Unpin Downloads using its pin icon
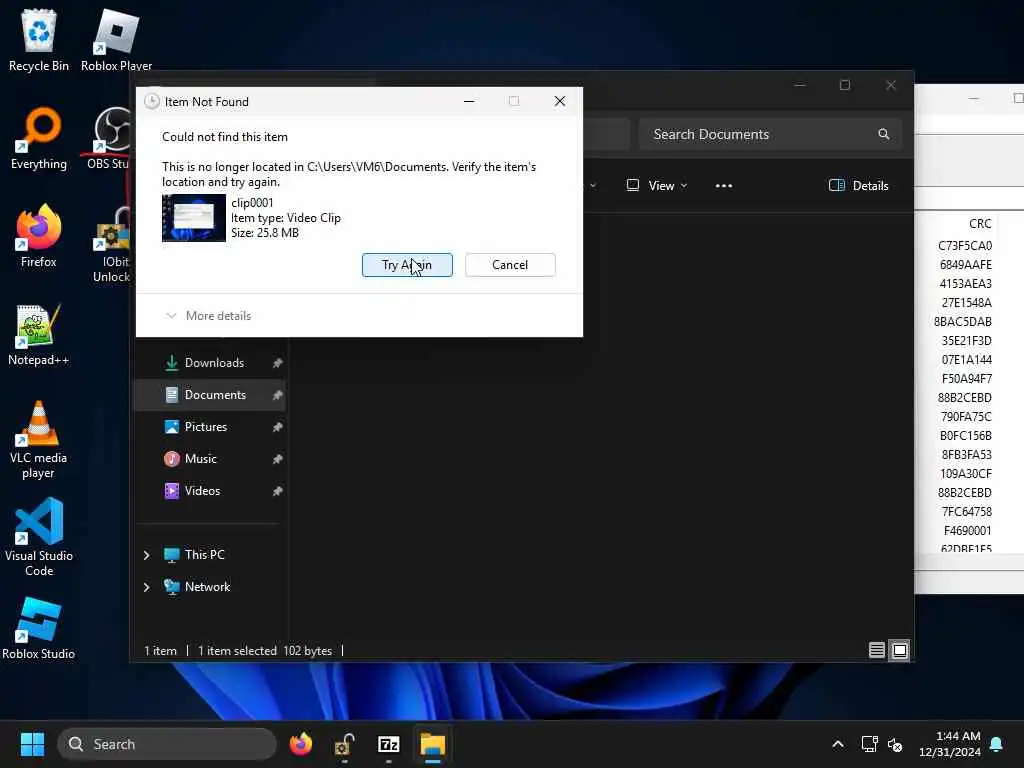This screenshot has width=1024, height=768. (277, 363)
